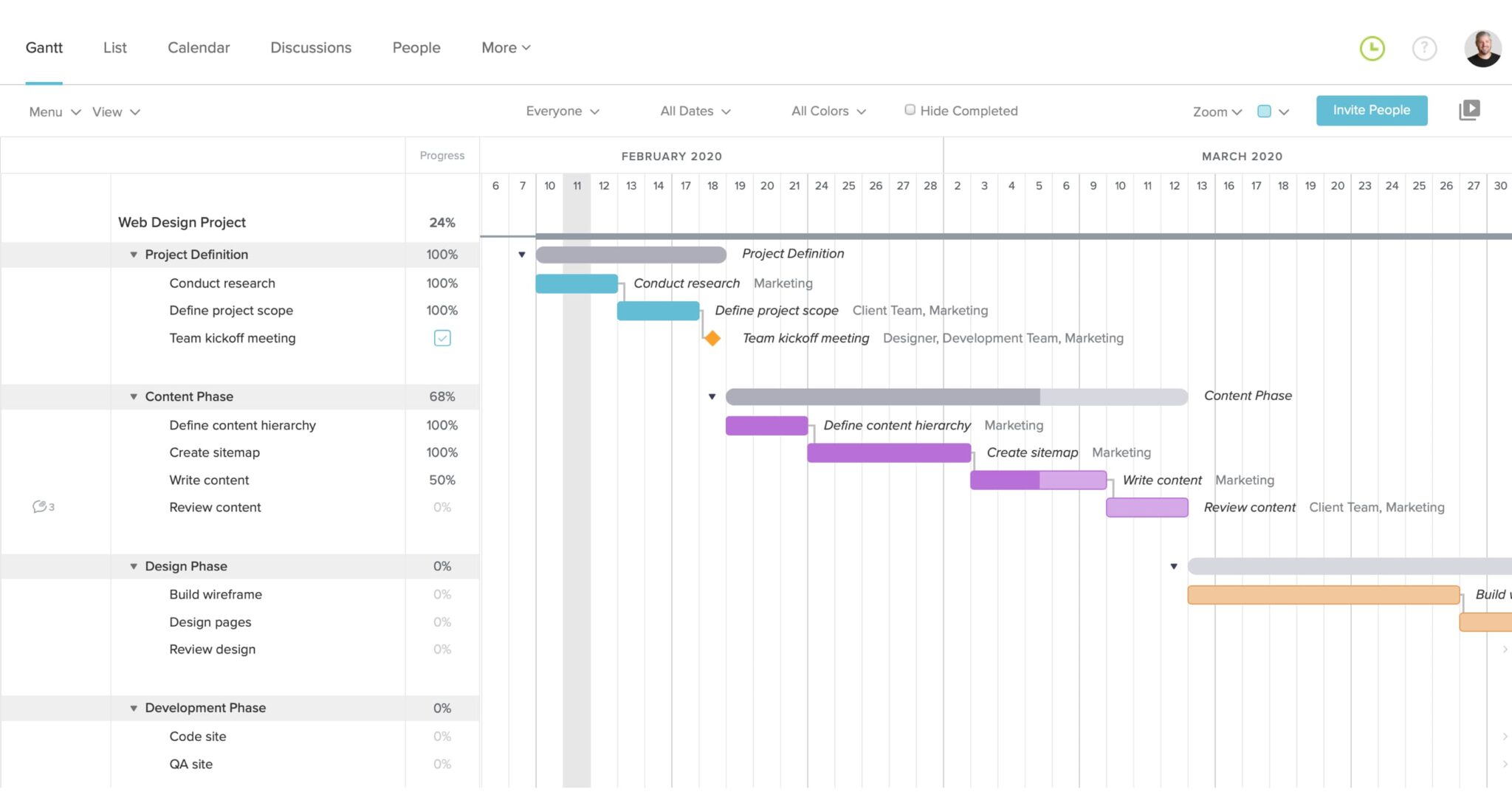
Task: Toggle the Hide Completed checkbox
Action: 907,109
